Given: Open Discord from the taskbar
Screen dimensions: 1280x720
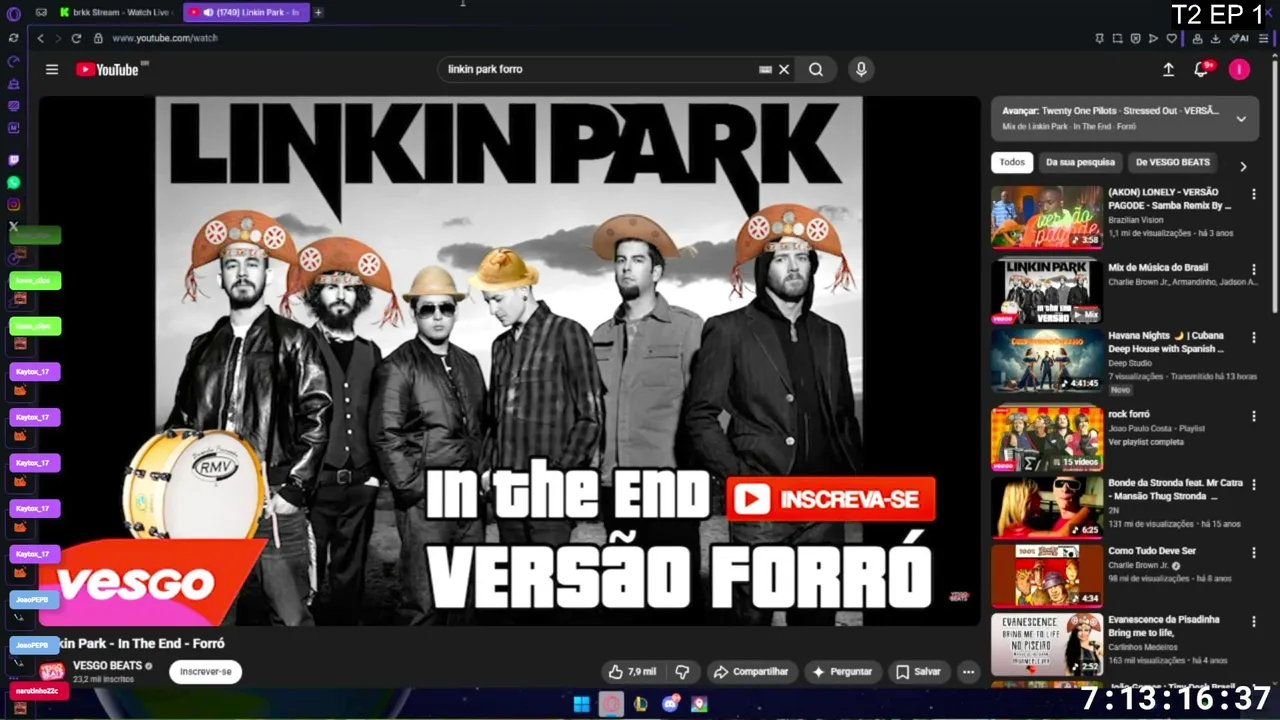Looking at the screenshot, I should pos(670,704).
